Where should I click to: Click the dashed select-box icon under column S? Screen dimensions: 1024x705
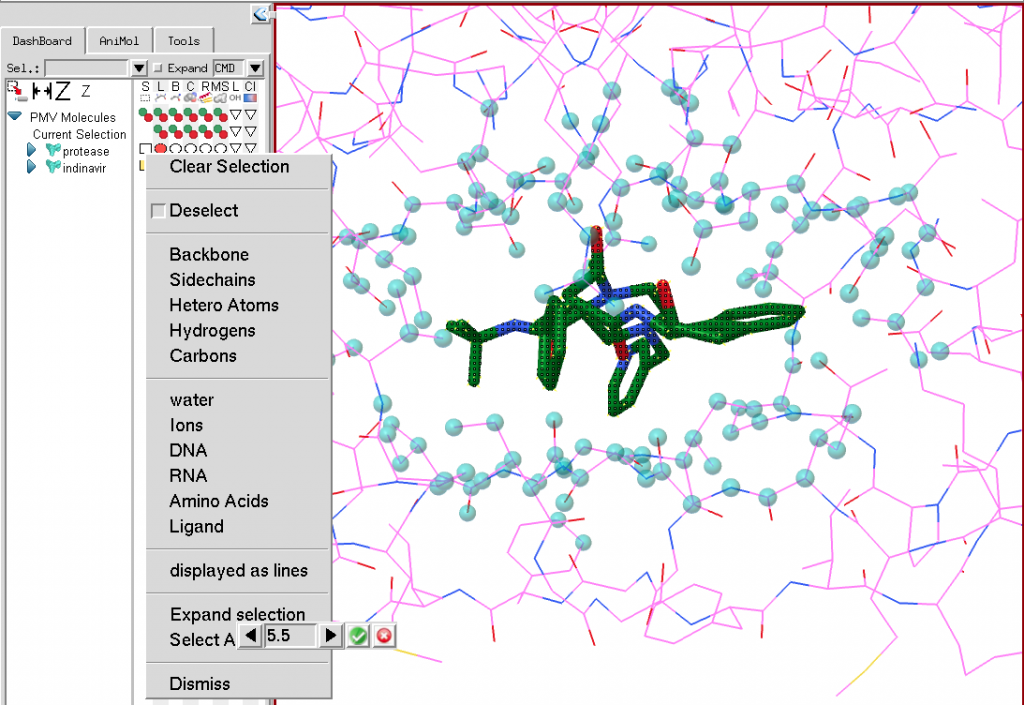(145, 98)
